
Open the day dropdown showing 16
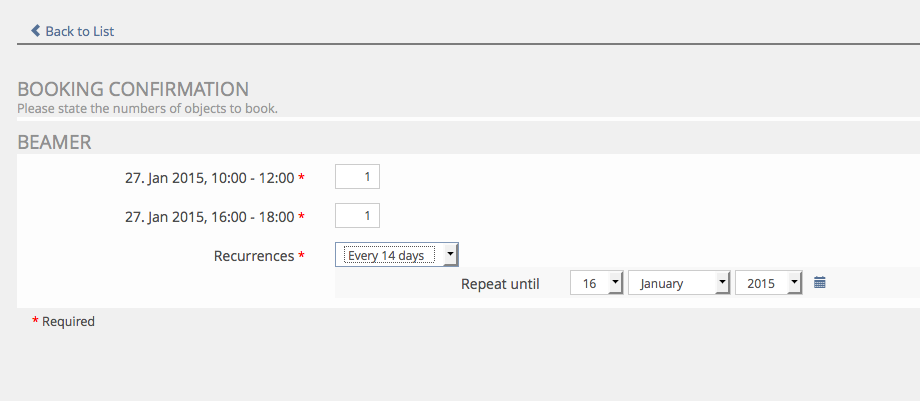[x=590, y=283]
